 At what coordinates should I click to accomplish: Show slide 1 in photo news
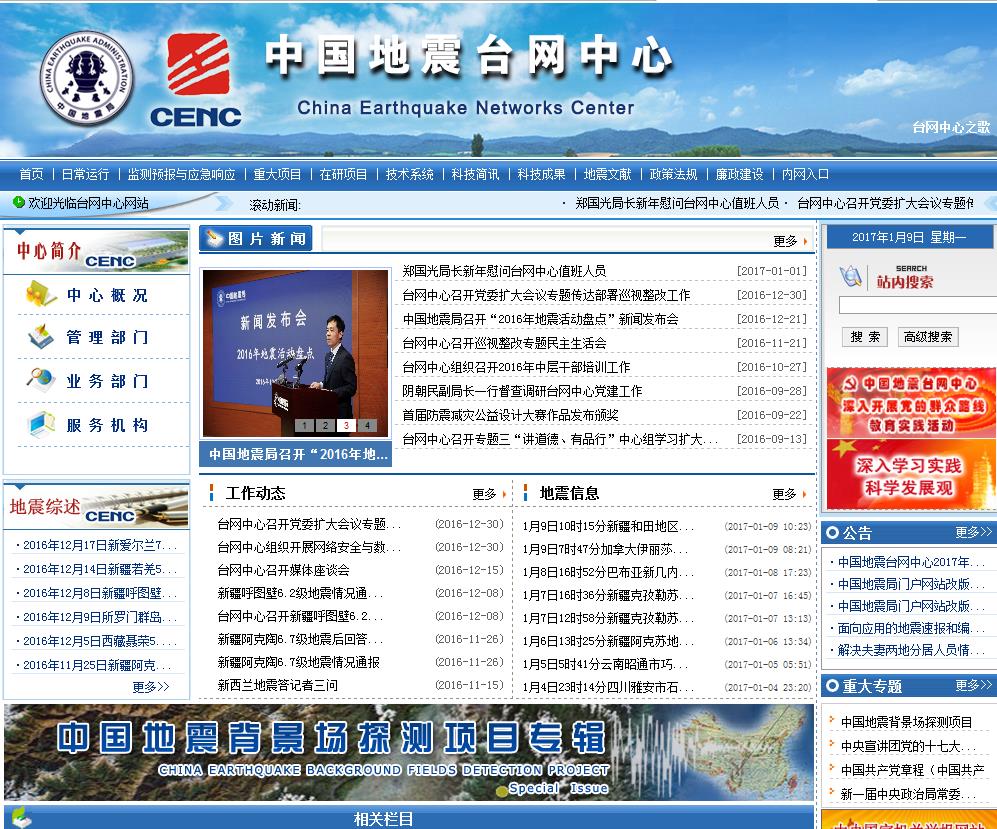304,425
